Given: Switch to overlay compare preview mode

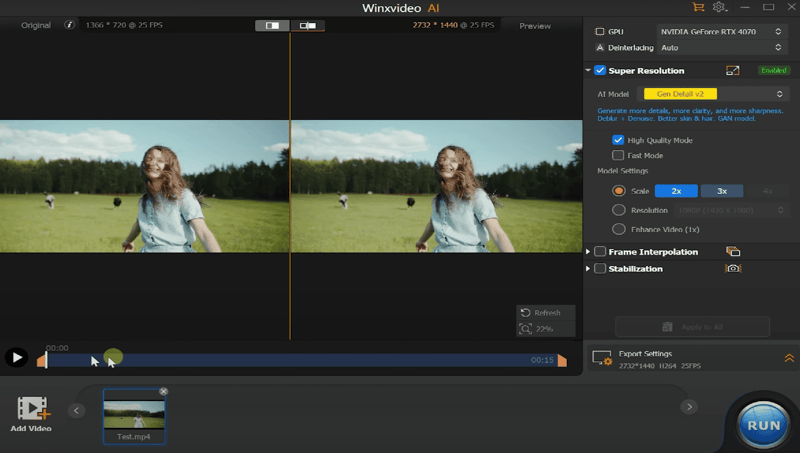Looking at the screenshot, I should coord(308,26).
